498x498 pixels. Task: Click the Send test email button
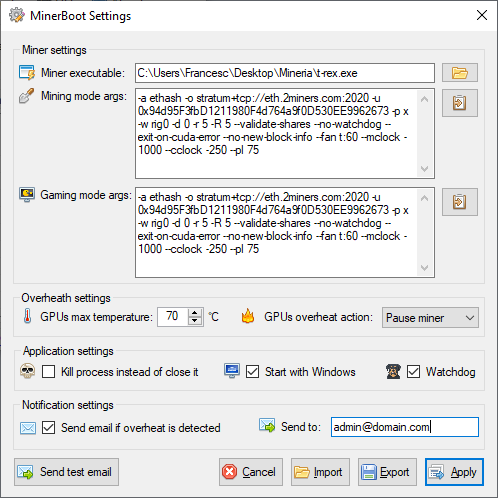pos(66,472)
